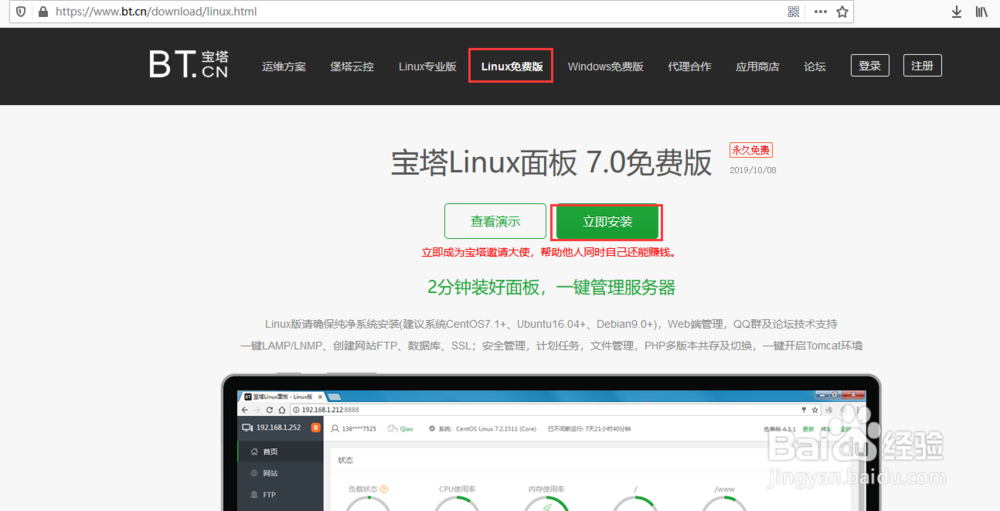Click the 永久免费 red badge

[x=751, y=151]
